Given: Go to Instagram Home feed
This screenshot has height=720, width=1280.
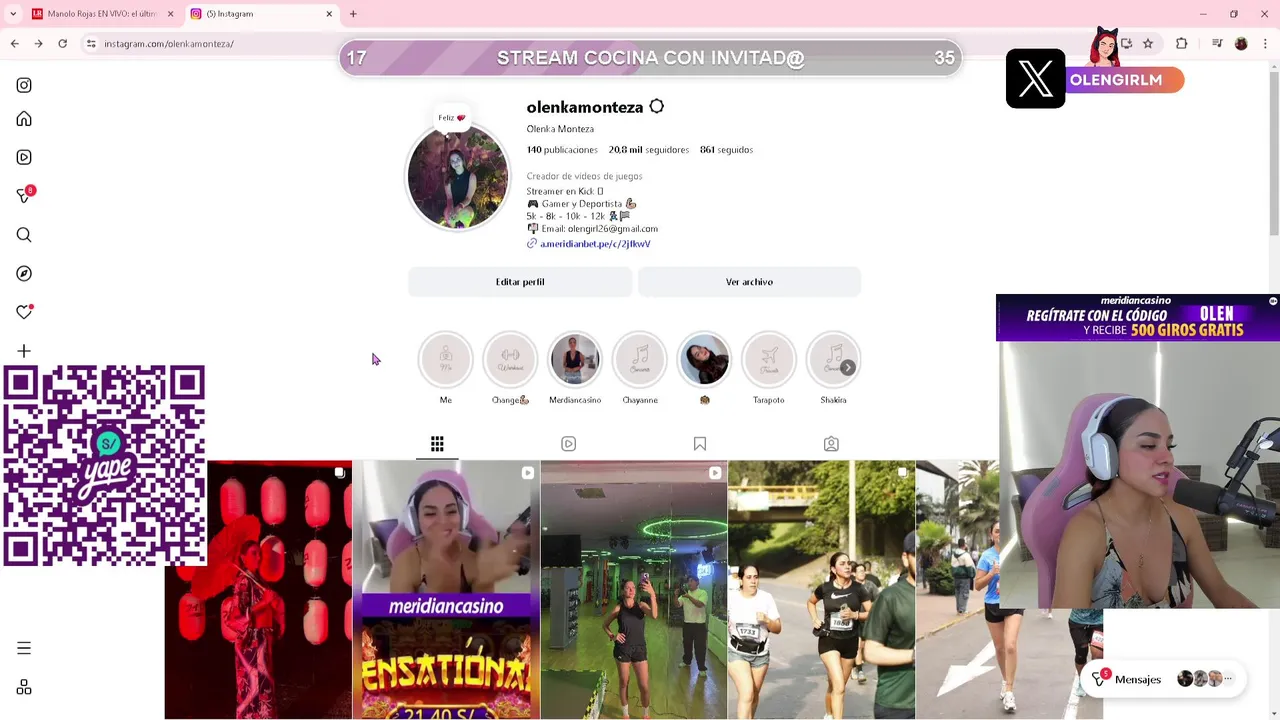Looking at the screenshot, I should [x=24, y=119].
